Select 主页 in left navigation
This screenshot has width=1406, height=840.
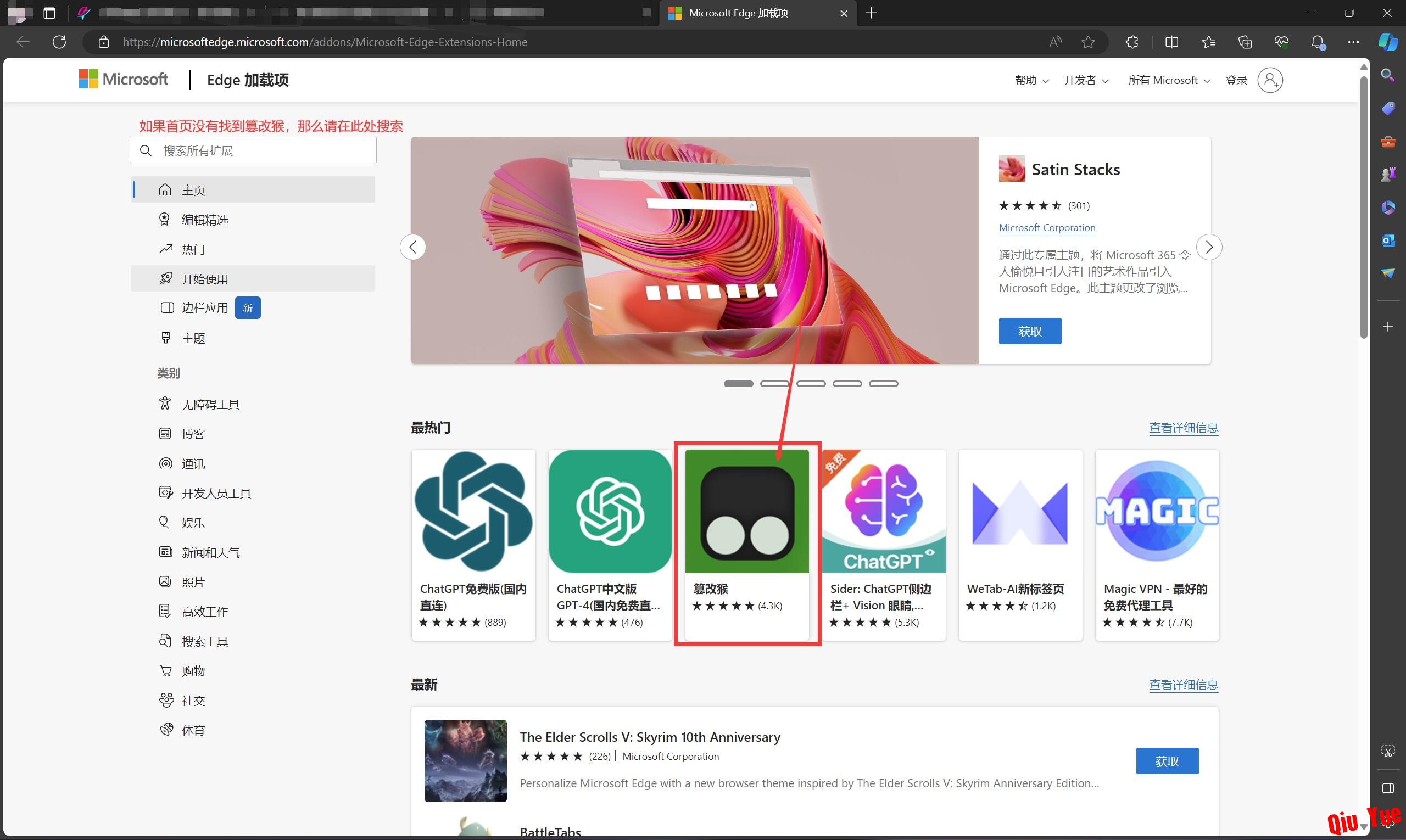(x=253, y=189)
